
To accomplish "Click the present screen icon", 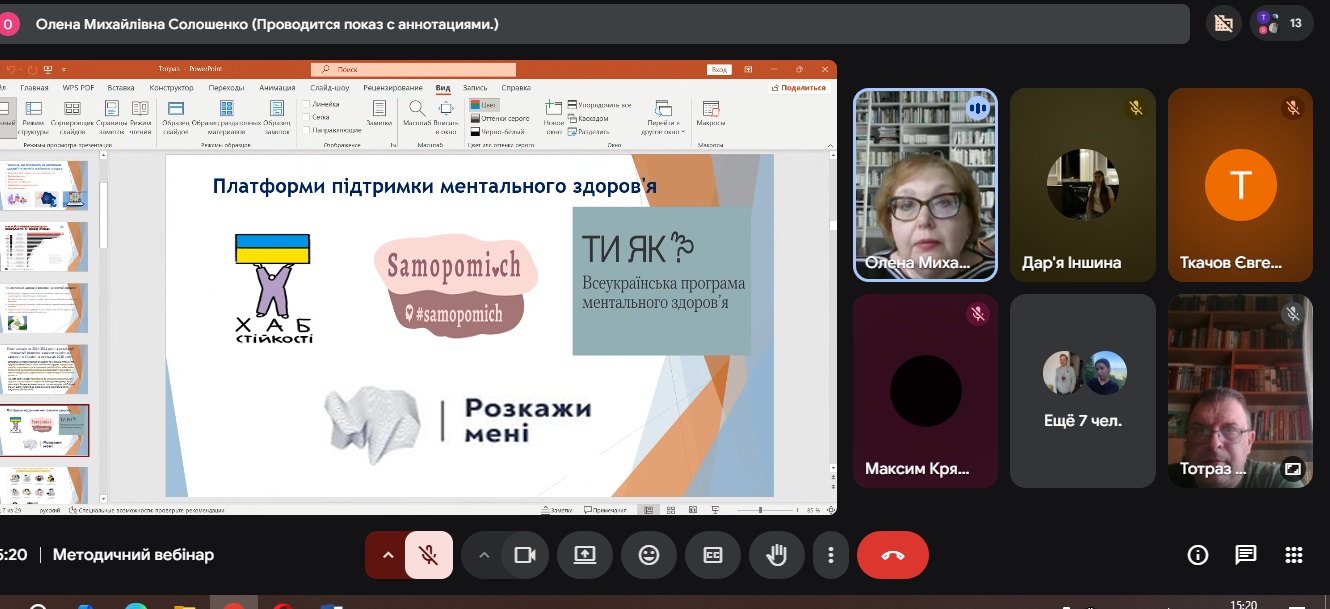I will (585, 555).
